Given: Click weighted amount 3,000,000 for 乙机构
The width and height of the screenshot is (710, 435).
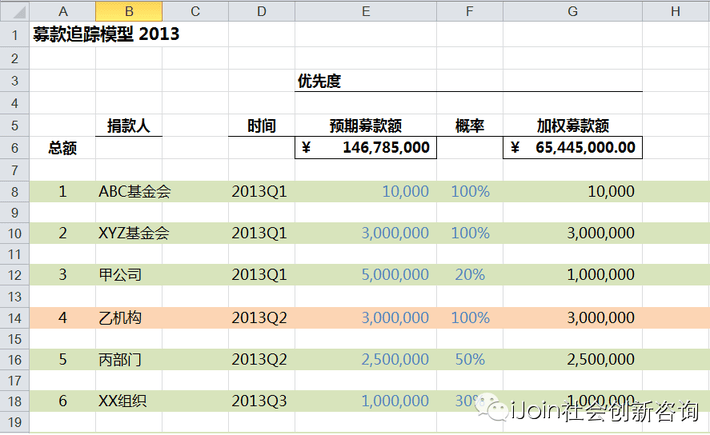Looking at the screenshot, I should point(601,318).
